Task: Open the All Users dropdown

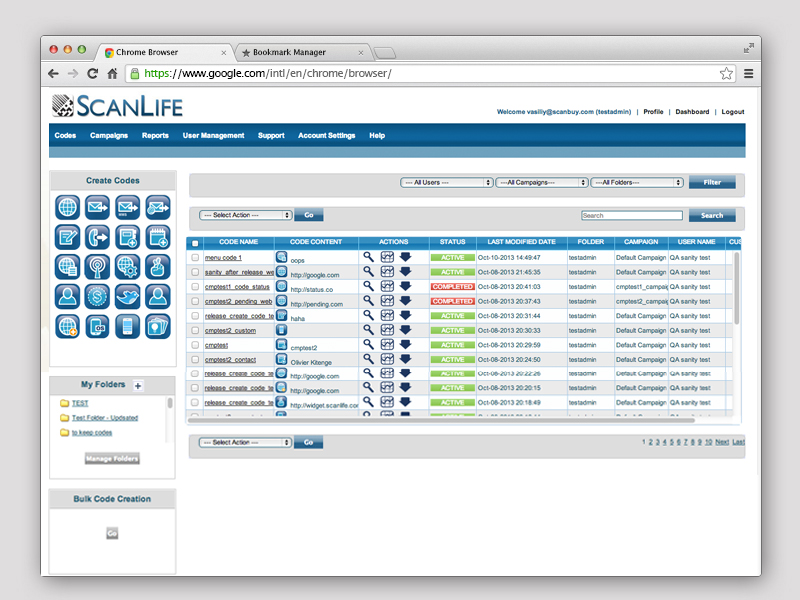Action: point(446,183)
